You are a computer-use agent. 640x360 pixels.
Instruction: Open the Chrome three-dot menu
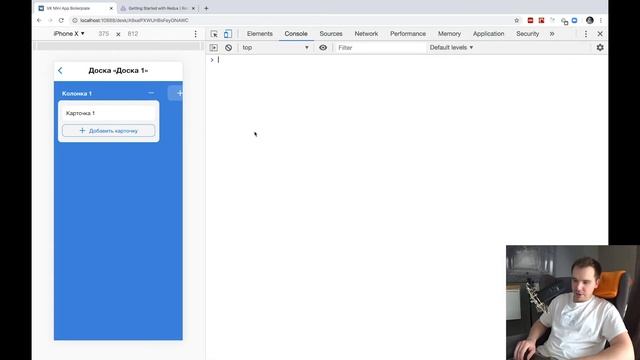[601, 20]
